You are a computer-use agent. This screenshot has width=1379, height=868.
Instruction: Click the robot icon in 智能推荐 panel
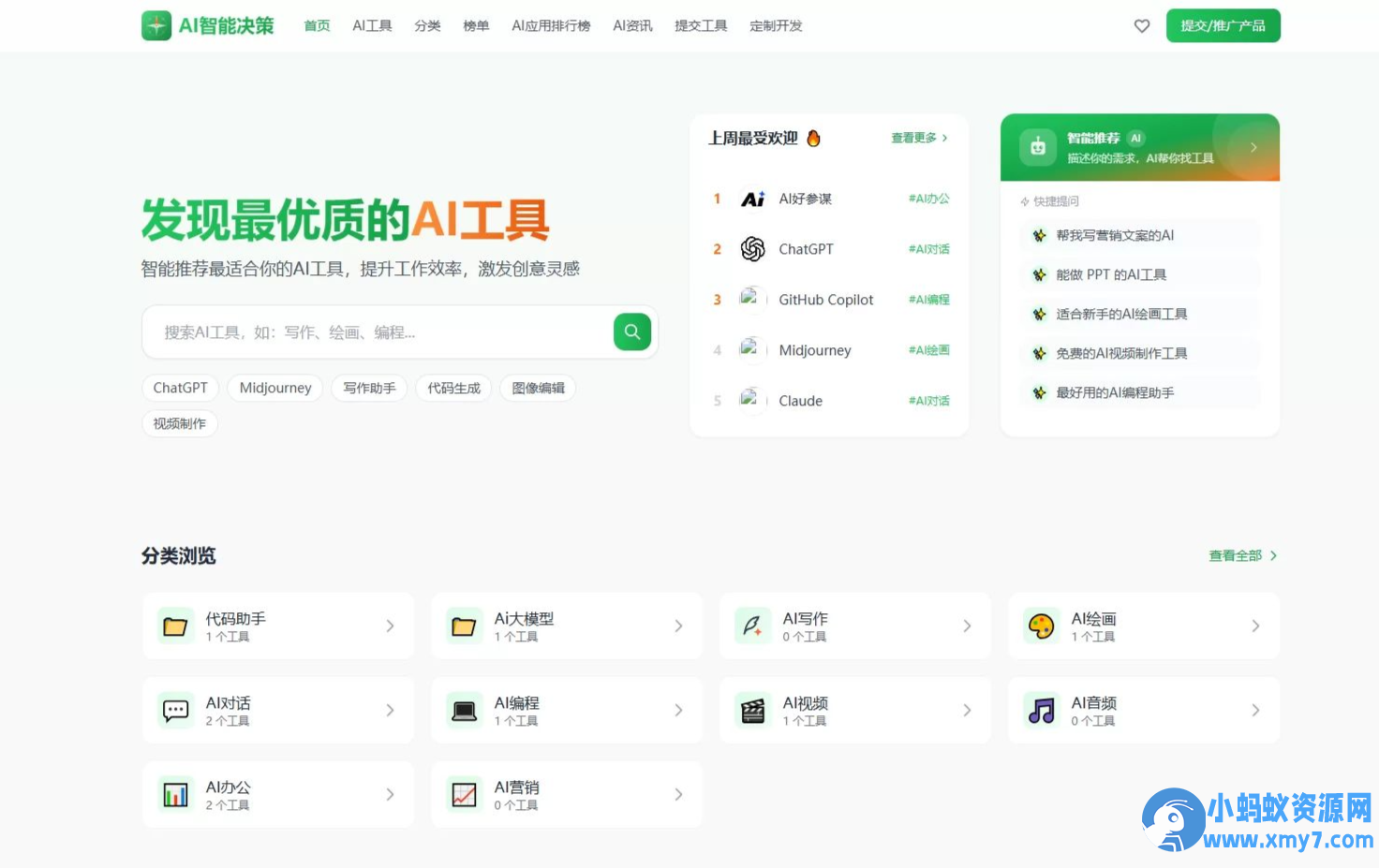tap(1037, 147)
